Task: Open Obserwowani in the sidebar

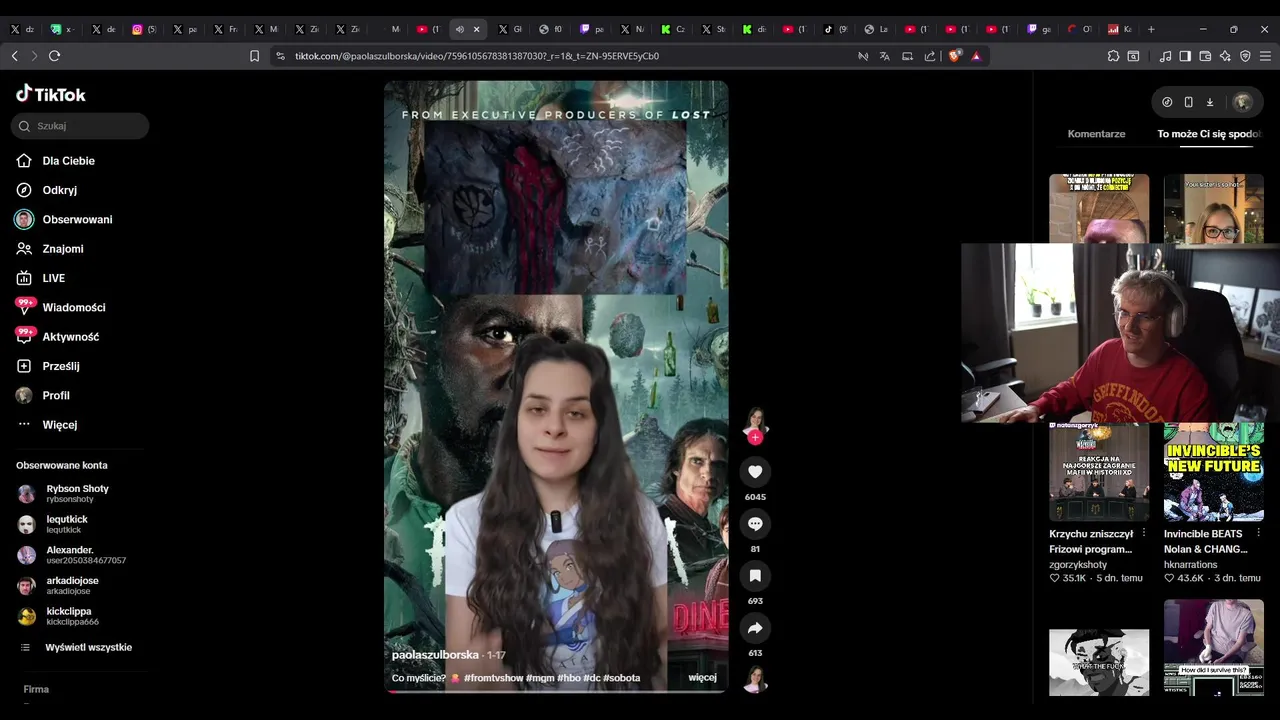Action: 77,219
